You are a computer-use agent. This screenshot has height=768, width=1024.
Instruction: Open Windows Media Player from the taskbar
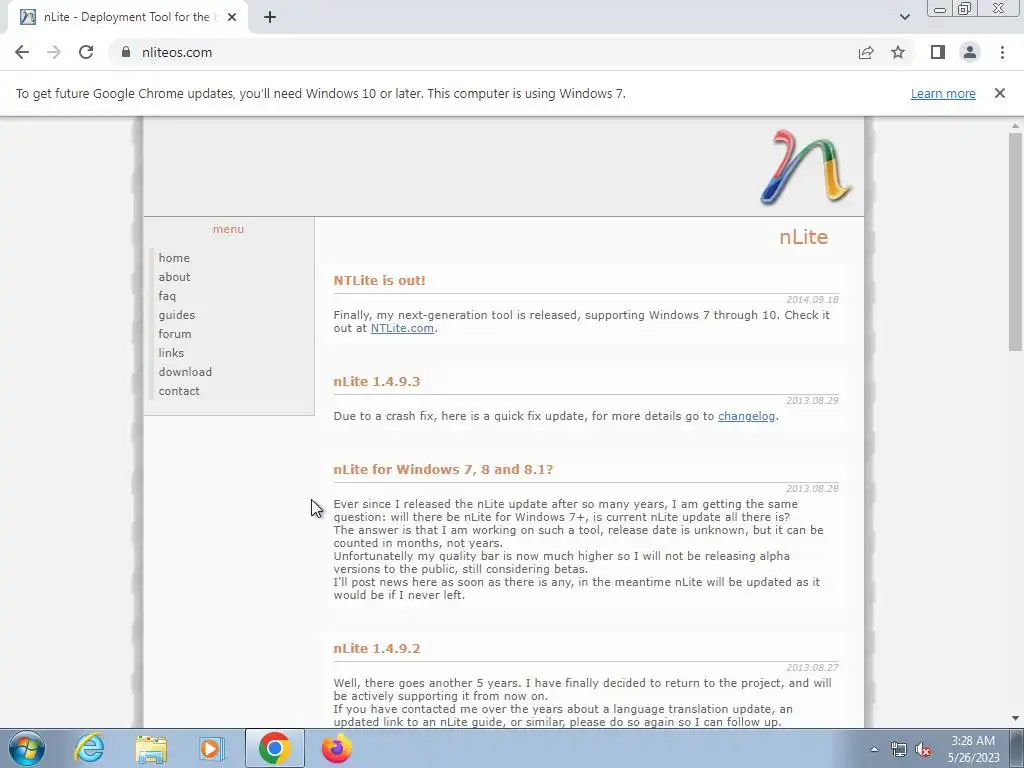click(x=210, y=748)
